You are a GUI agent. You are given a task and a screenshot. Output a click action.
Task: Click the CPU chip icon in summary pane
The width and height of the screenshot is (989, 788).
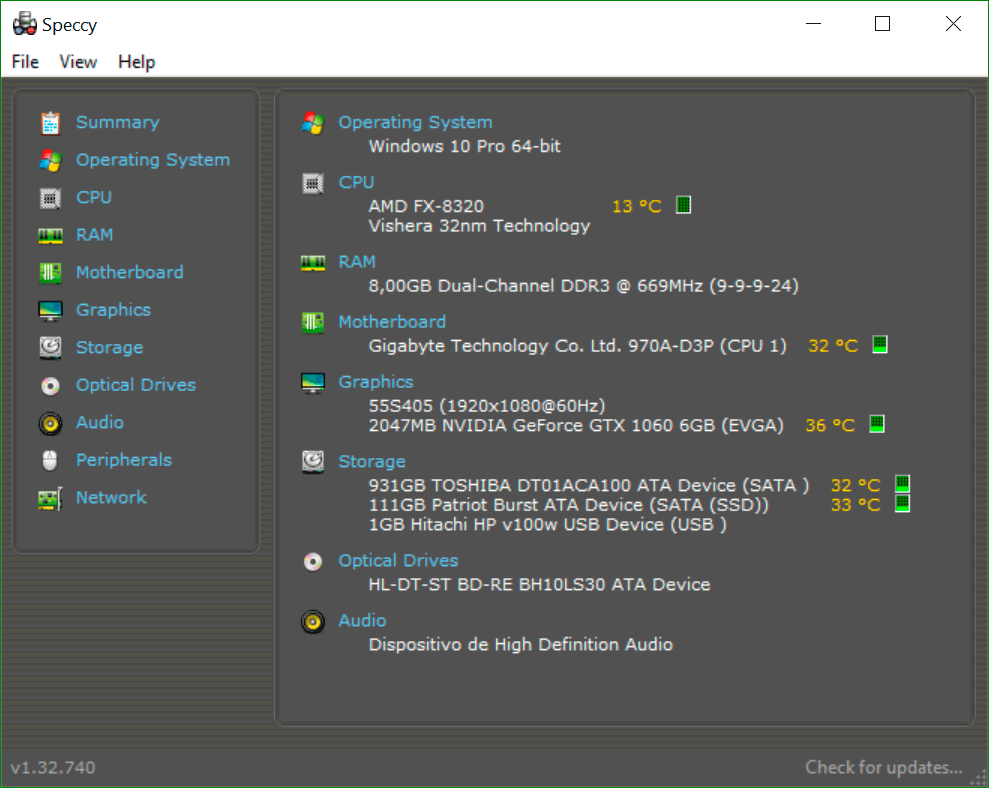tap(313, 184)
